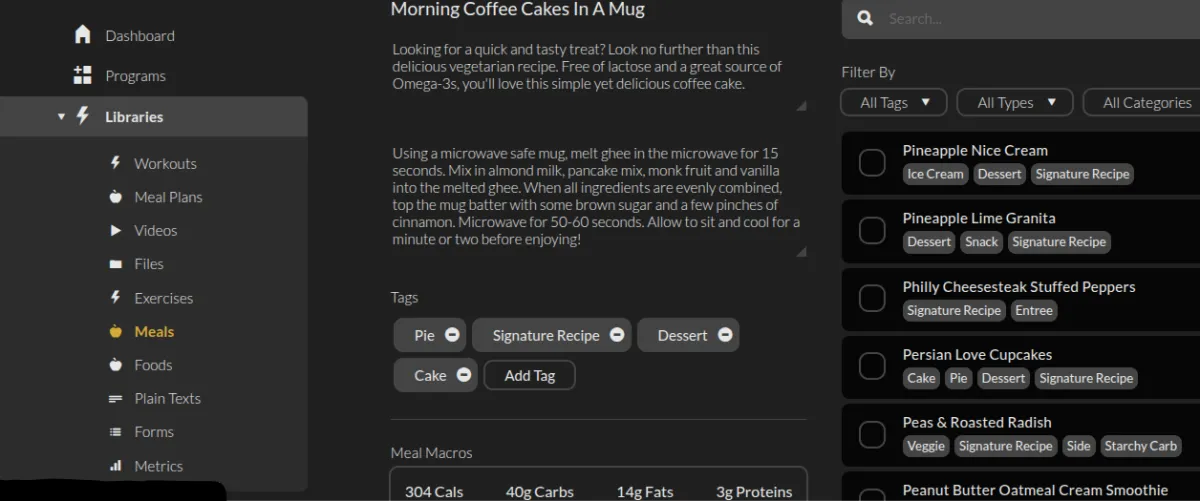Check the Philly Cheesesteak Stuffed Peppers checkbox

tap(872, 298)
